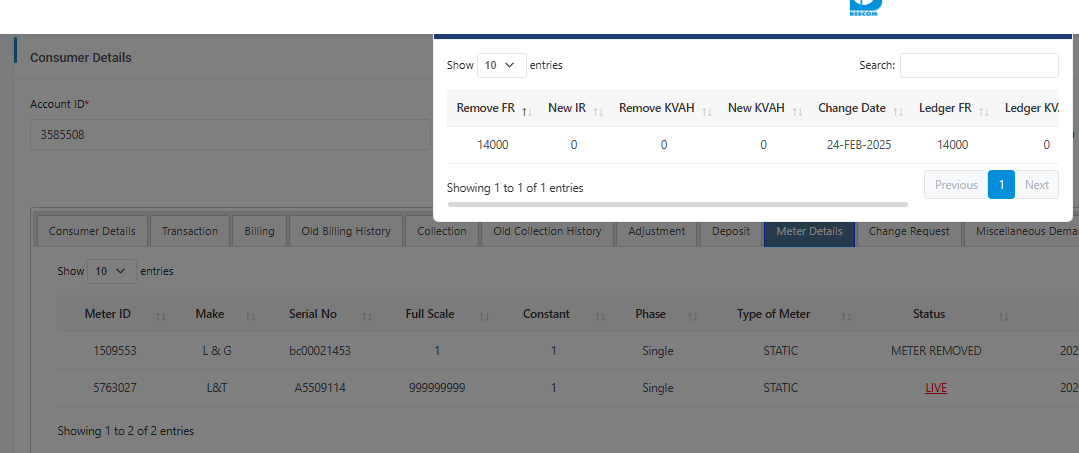Viewport: 1079px width, 453px height.
Task: Click METER REMOVED status cell
Action: (936, 350)
